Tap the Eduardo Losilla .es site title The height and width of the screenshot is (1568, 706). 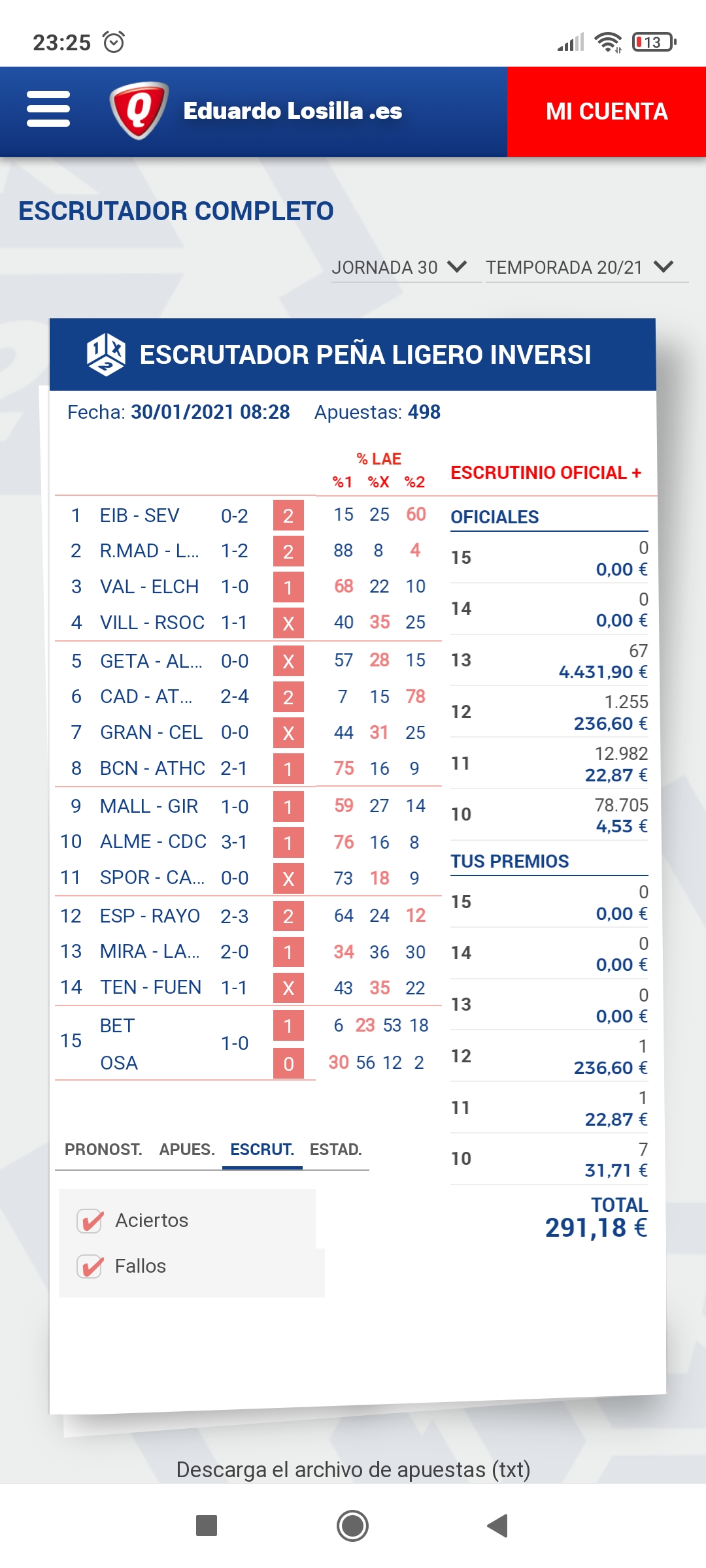(293, 110)
